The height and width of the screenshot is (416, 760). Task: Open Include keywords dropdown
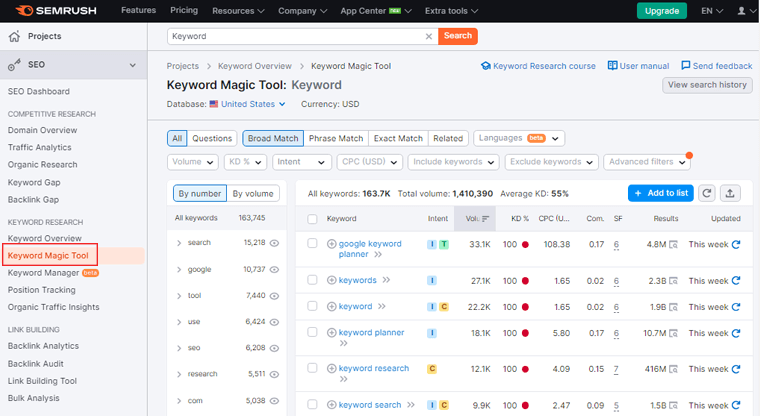point(453,162)
